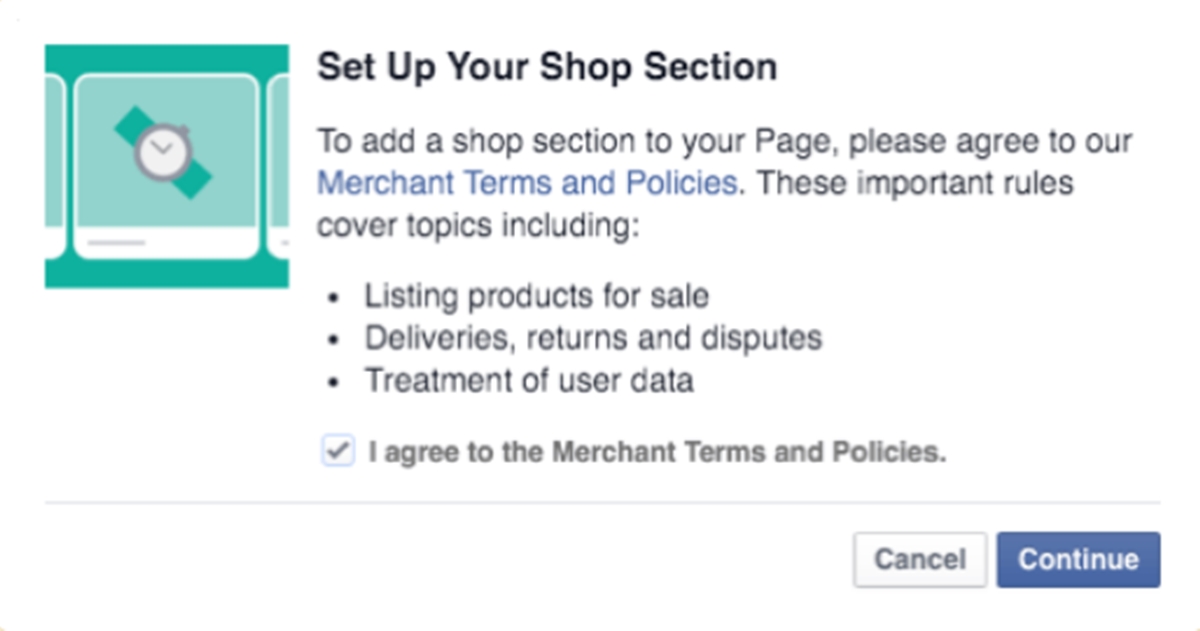The height and width of the screenshot is (631, 1200).
Task: Click the gray placeholder line under the watch
Action: tap(116, 243)
